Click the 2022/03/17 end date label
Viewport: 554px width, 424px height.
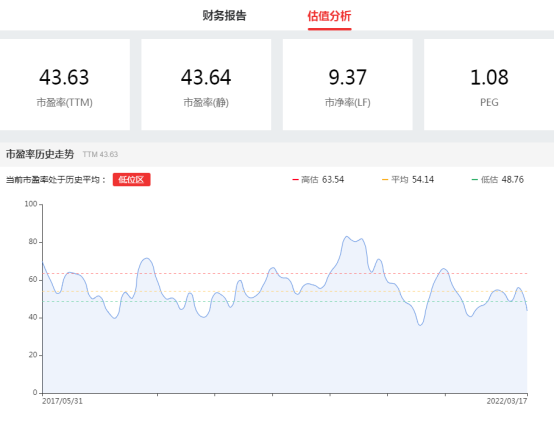(507, 401)
